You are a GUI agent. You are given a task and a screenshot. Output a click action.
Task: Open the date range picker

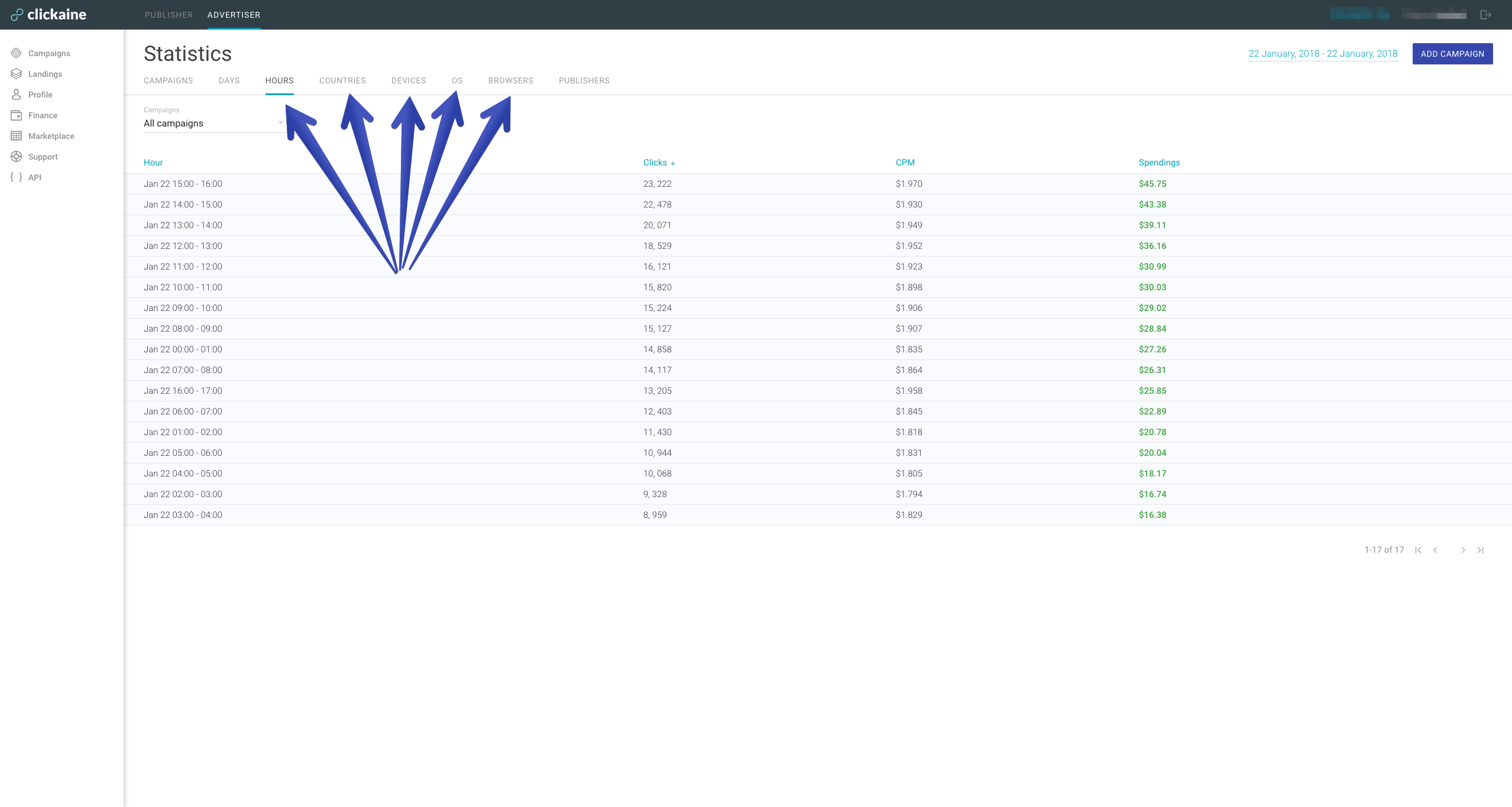click(1323, 54)
